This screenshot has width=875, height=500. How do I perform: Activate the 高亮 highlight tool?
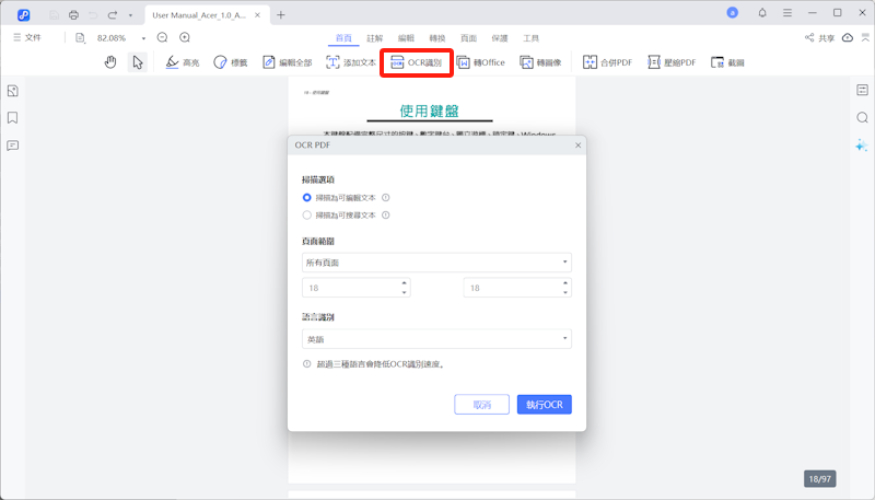[x=182, y=62]
